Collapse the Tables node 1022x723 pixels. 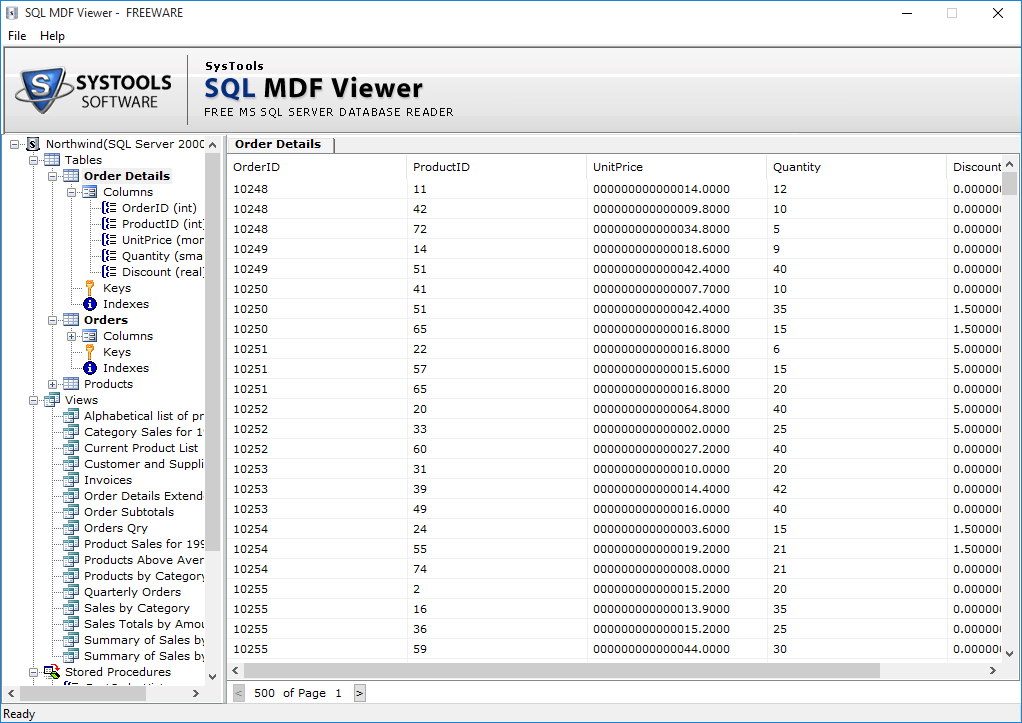[33, 160]
